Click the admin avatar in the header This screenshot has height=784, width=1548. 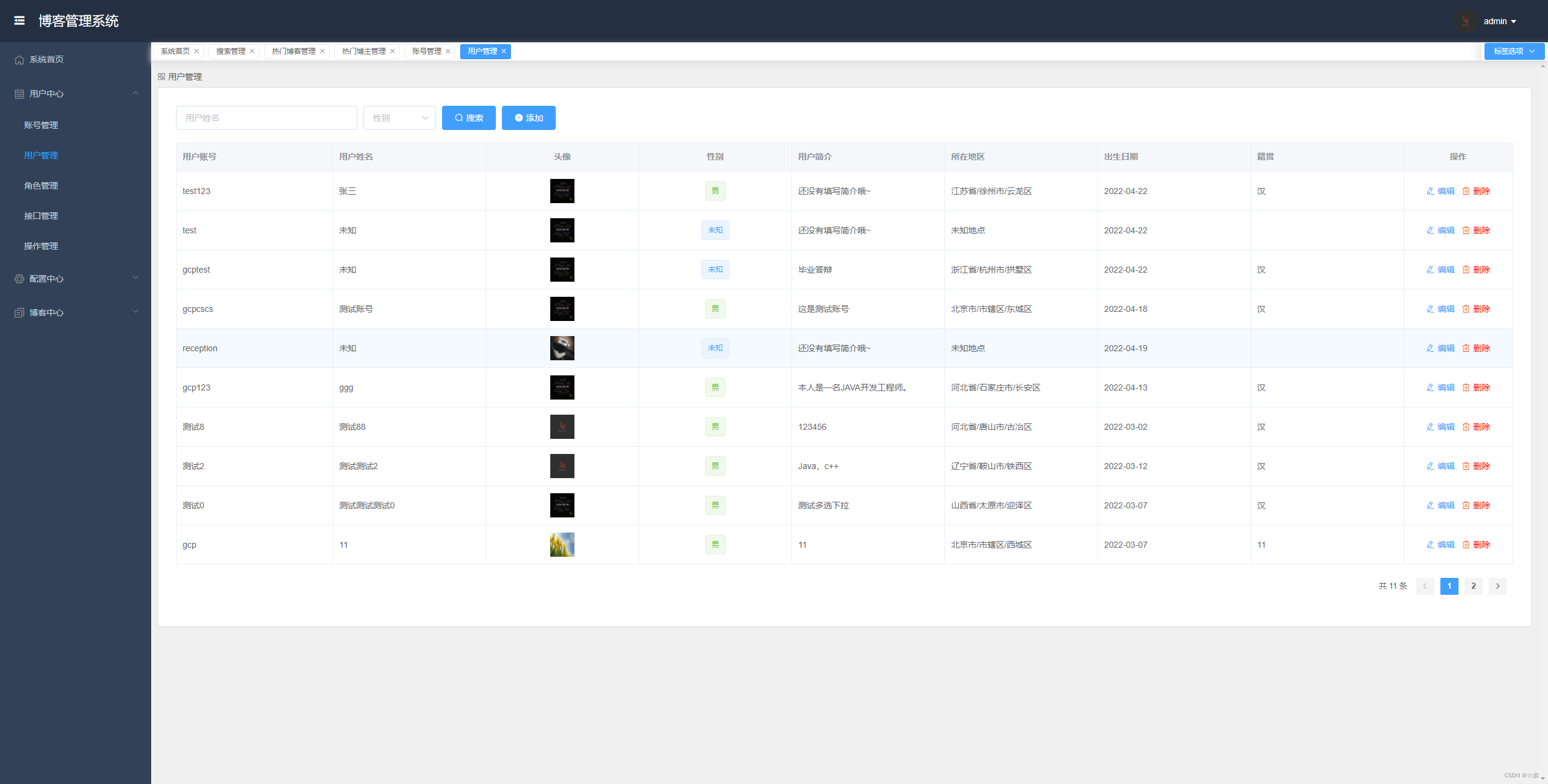pos(1465,21)
